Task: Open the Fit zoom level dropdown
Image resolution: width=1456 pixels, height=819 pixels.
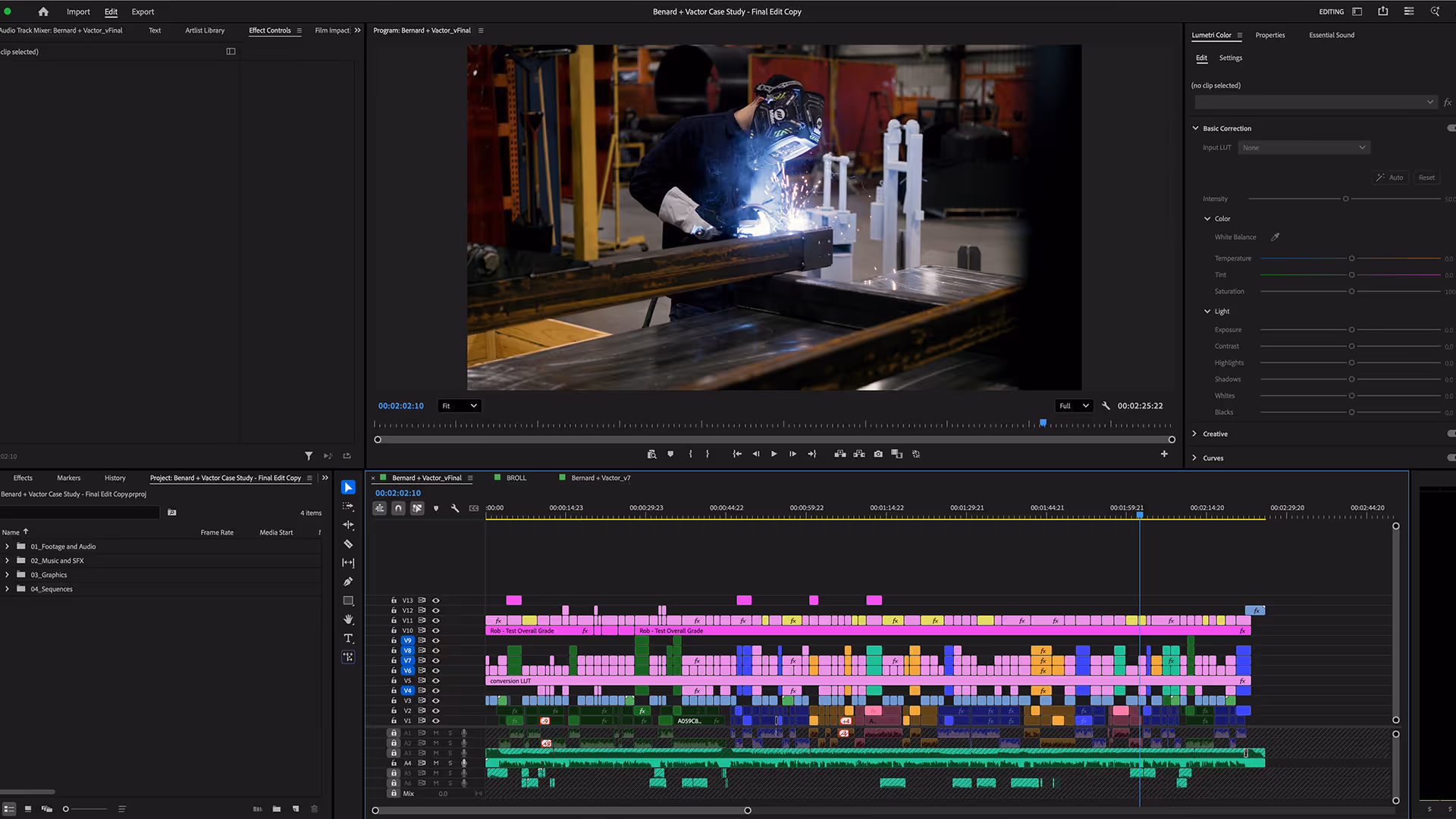Action: click(x=459, y=406)
